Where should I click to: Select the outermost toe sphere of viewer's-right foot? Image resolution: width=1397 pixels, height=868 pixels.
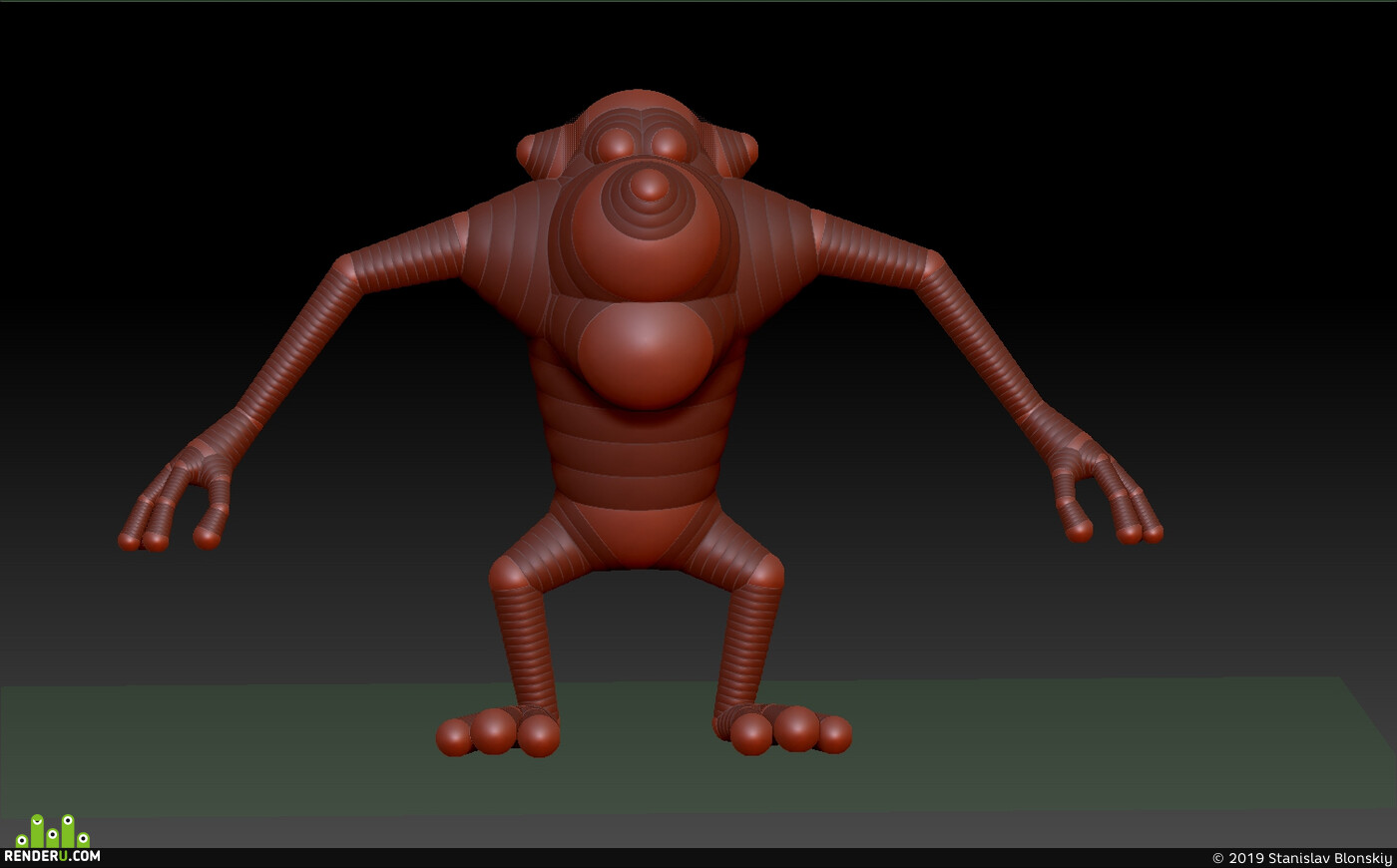833,734
